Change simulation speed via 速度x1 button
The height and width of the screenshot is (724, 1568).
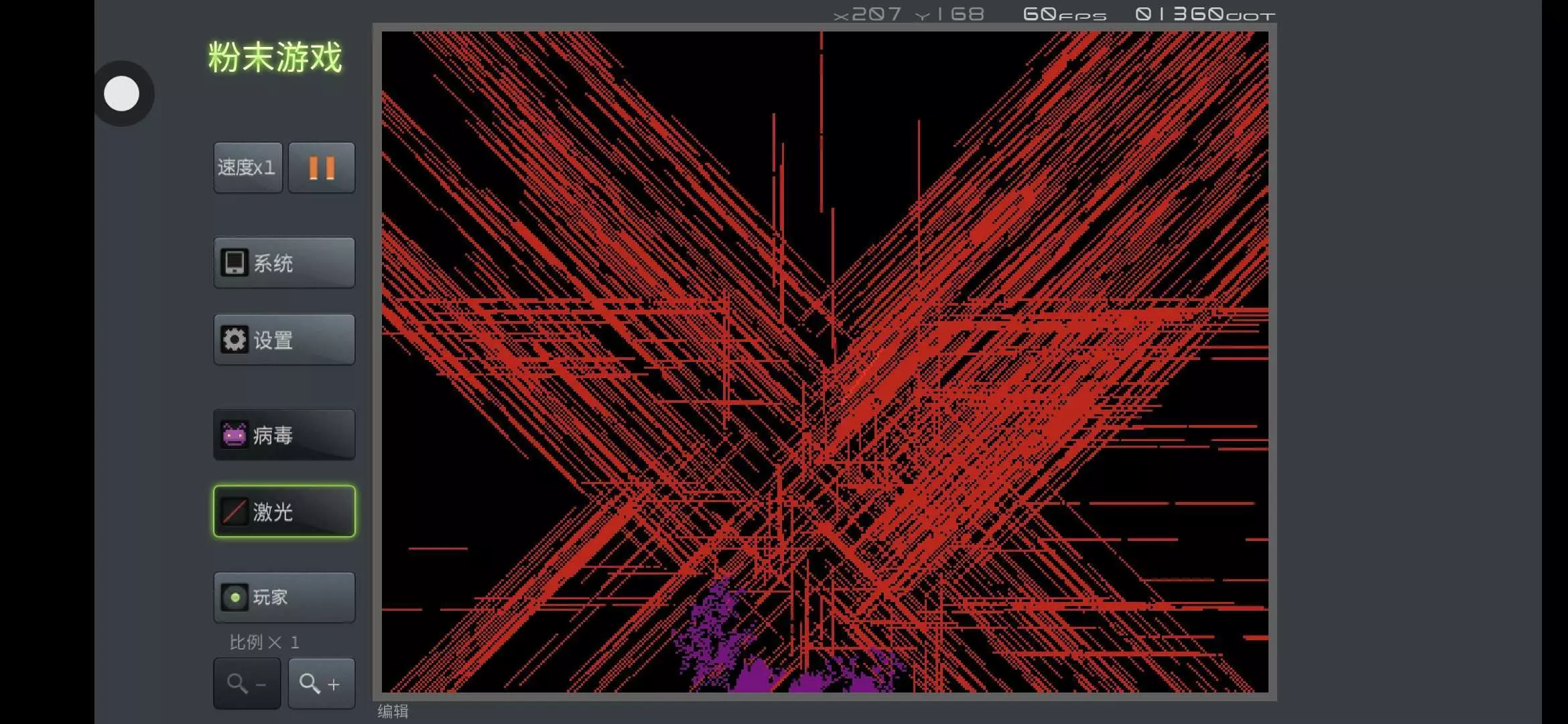click(247, 168)
